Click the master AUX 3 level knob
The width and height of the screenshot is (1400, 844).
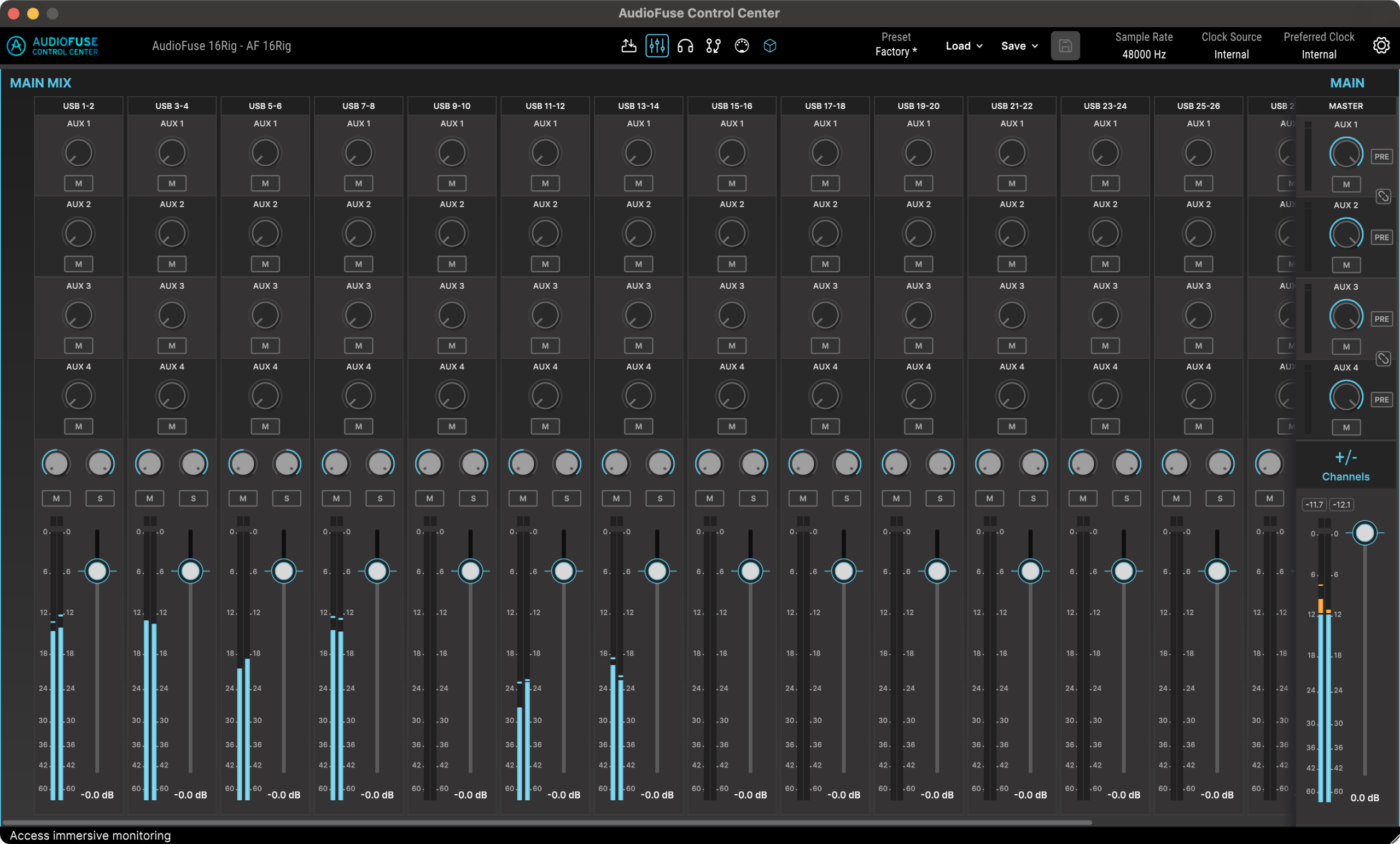(1346, 316)
